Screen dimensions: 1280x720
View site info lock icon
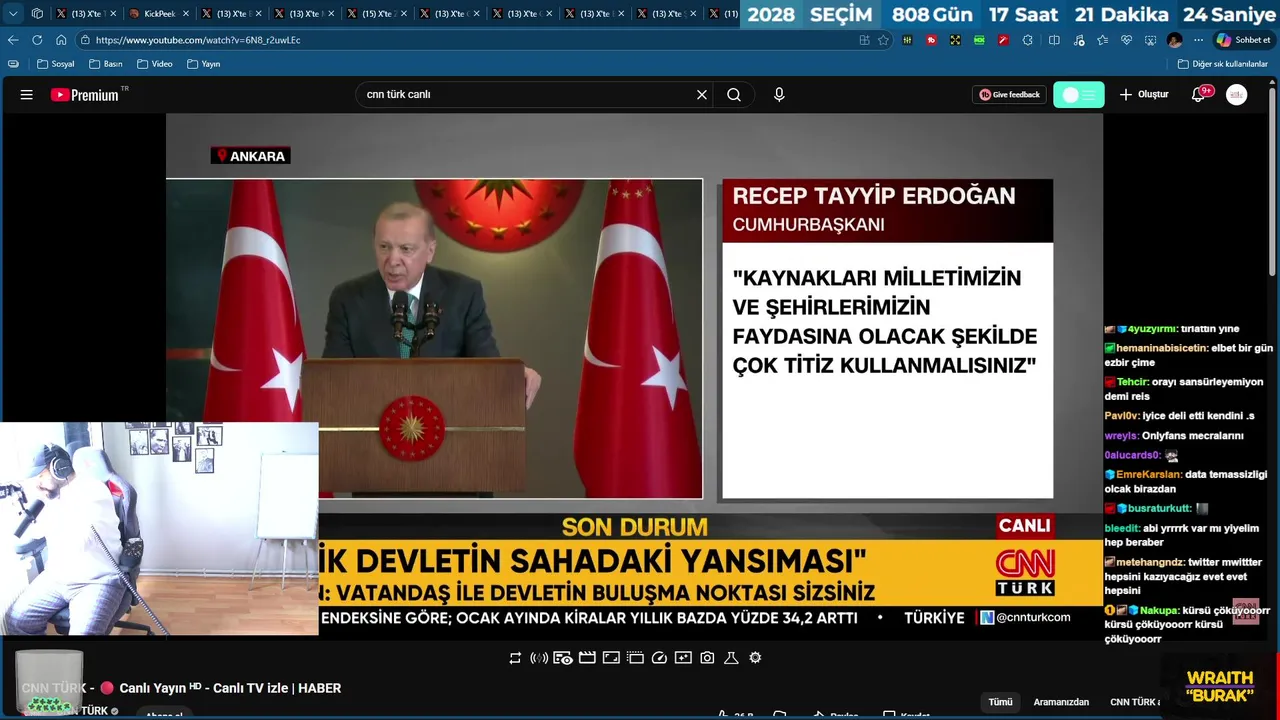85,40
